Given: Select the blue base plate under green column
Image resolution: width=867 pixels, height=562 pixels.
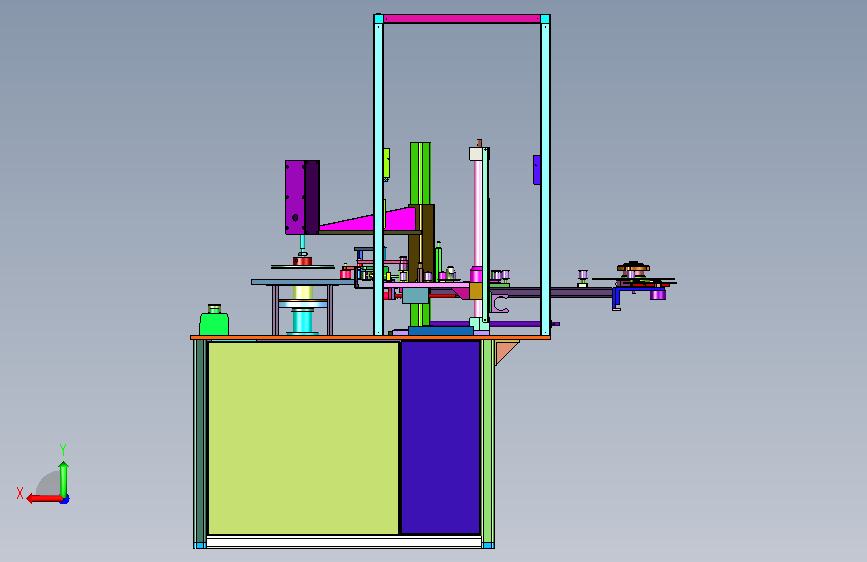Looking at the screenshot, I should [441, 331].
